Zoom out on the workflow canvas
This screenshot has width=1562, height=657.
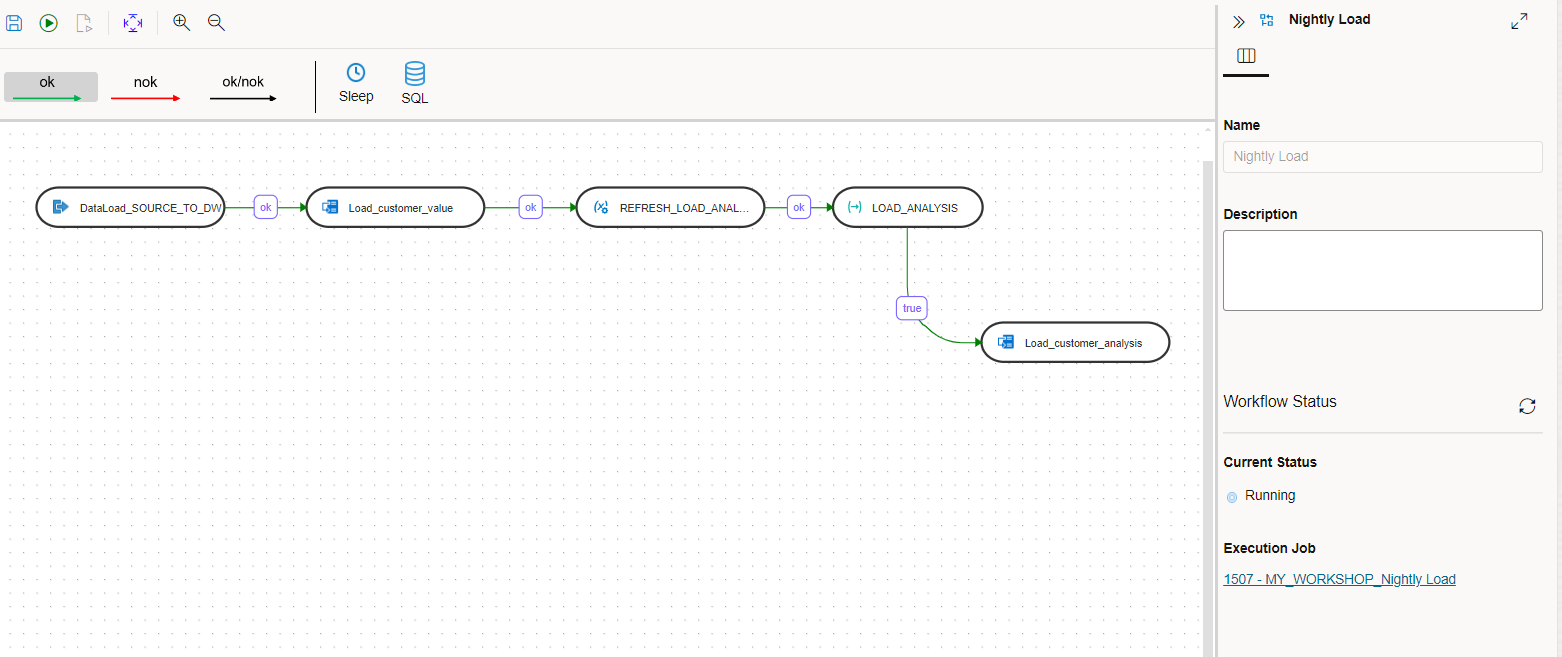[x=216, y=22]
